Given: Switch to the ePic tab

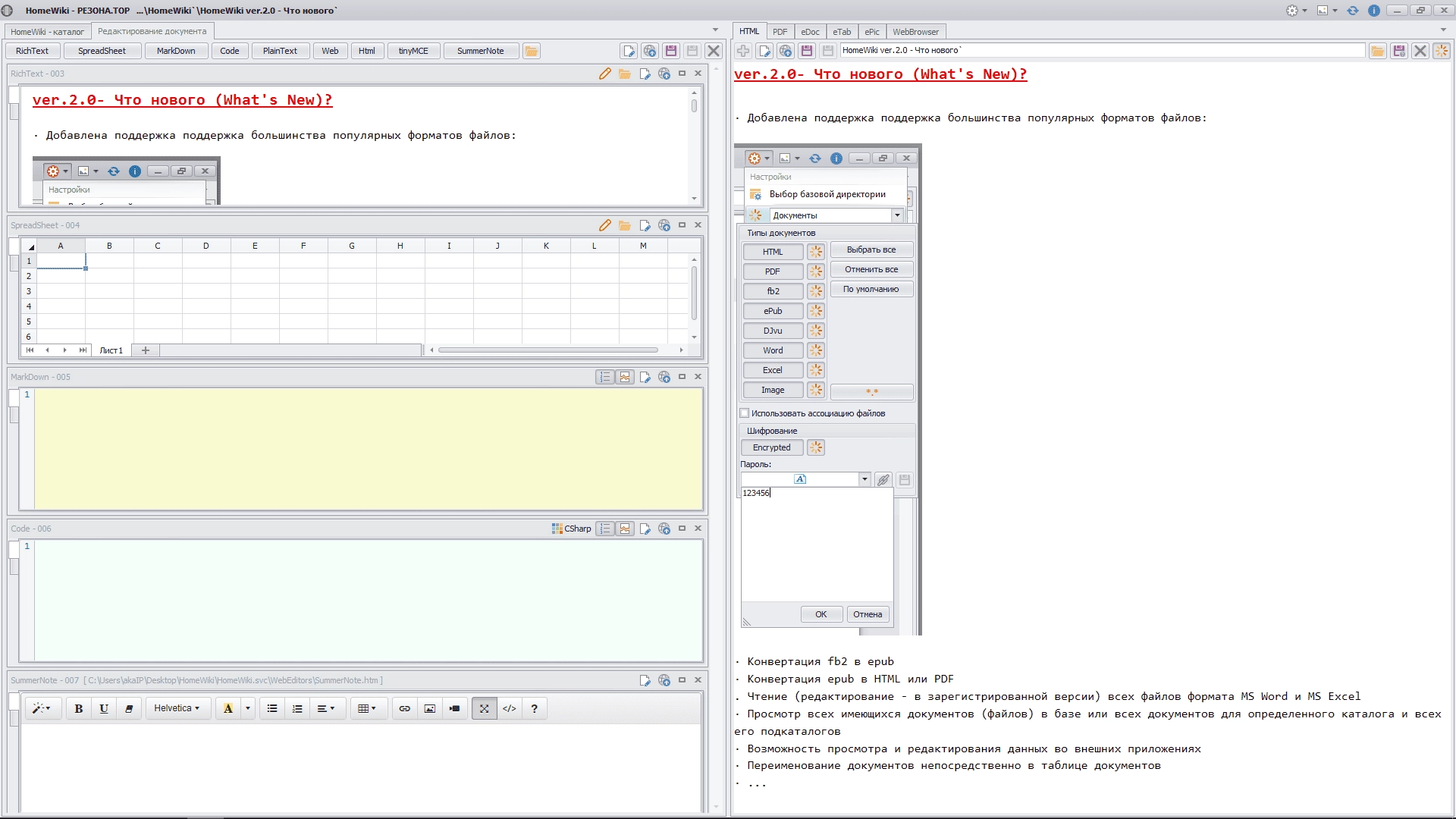Looking at the screenshot, I should pos(872,32).
